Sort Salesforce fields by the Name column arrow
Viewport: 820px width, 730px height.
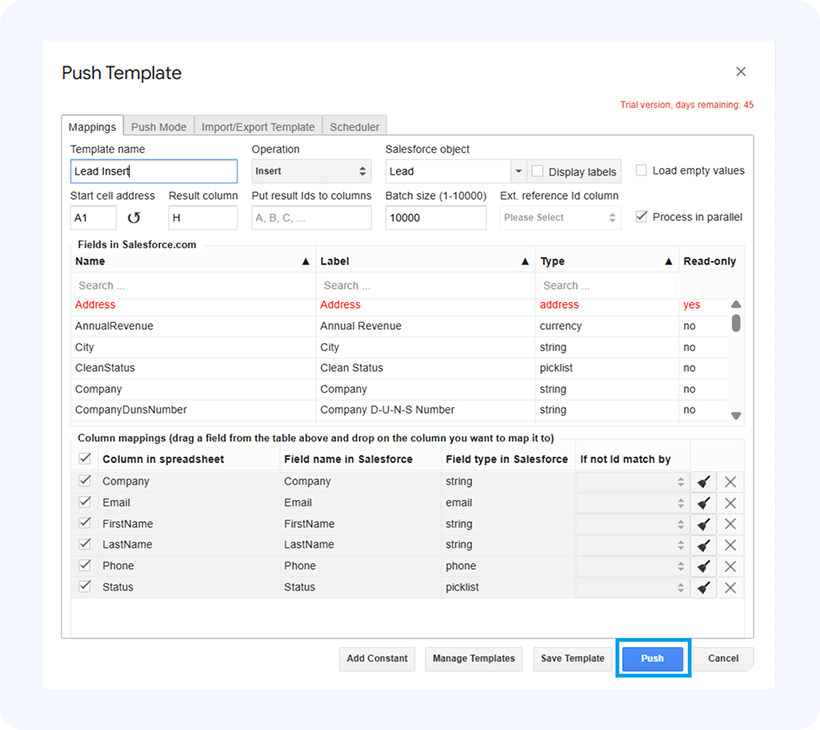pyautogui.click(x=305, y=262)
